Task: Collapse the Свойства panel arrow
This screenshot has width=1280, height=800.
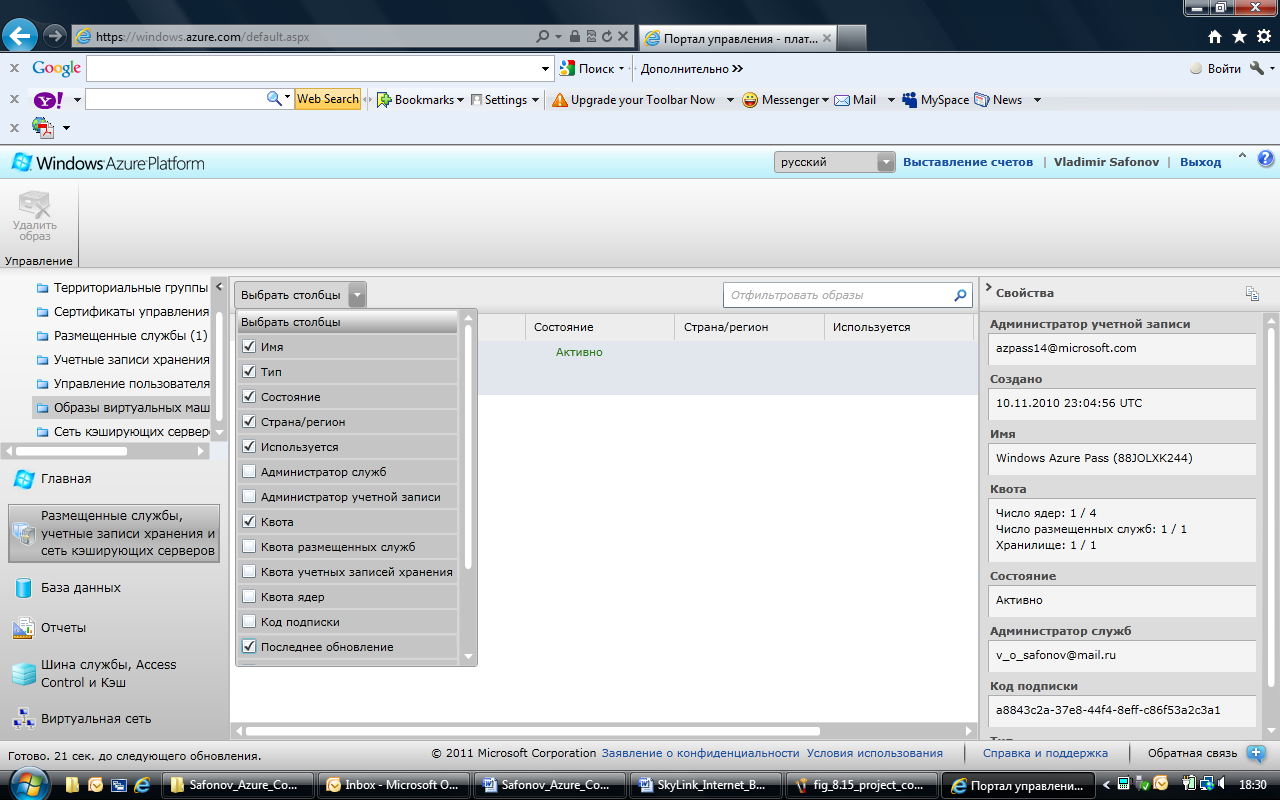Action: [x=988, y=289]
